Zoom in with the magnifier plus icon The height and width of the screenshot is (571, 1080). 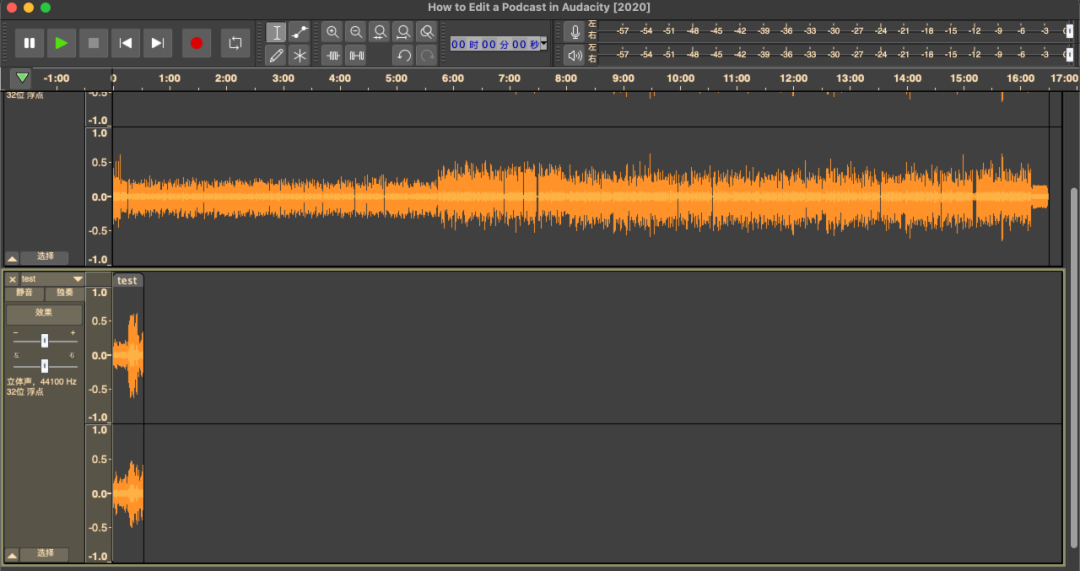pos(332,32)
